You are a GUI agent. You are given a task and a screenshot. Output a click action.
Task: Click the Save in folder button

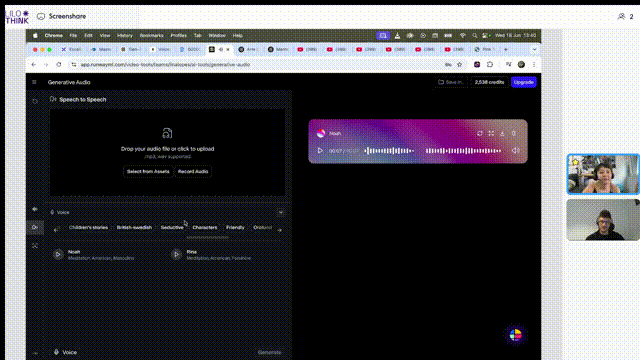[x=451, y=82]
